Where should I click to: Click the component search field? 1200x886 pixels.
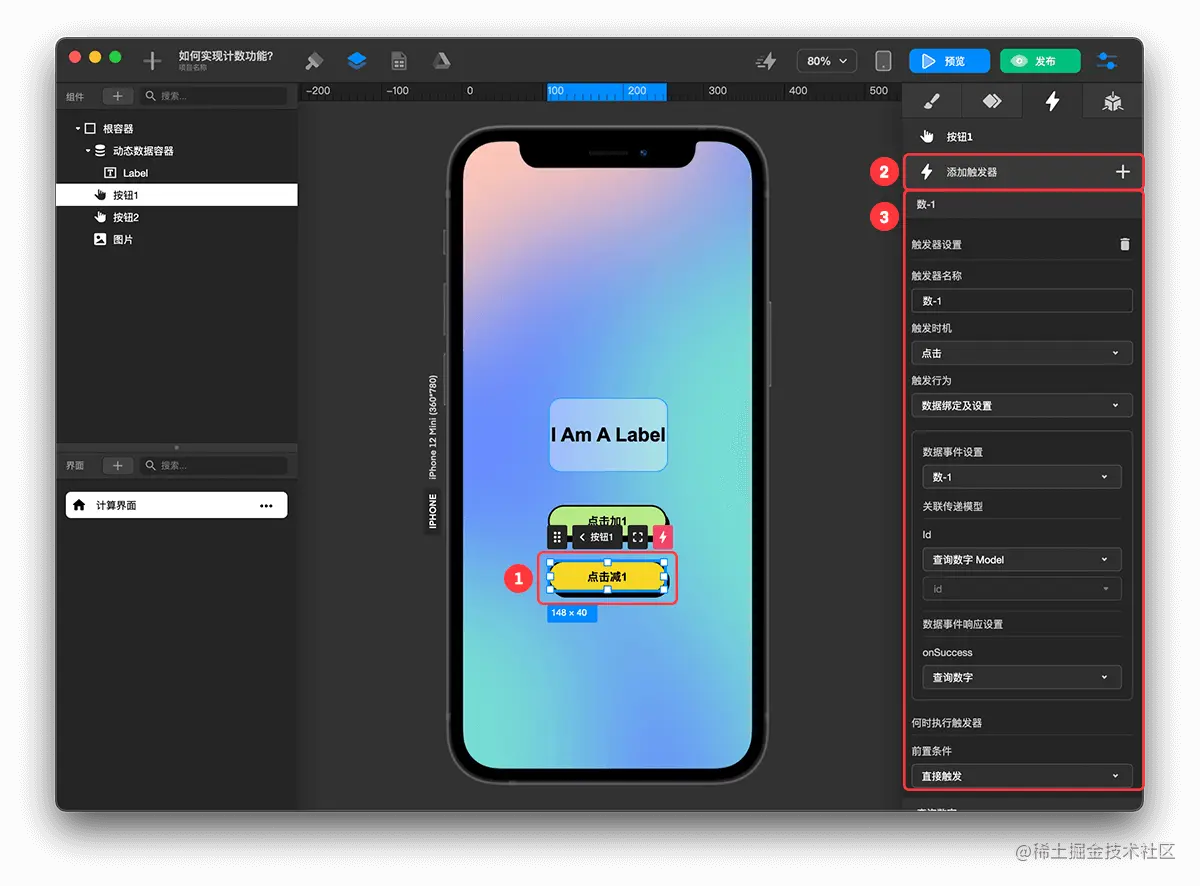tap(212, 96)
